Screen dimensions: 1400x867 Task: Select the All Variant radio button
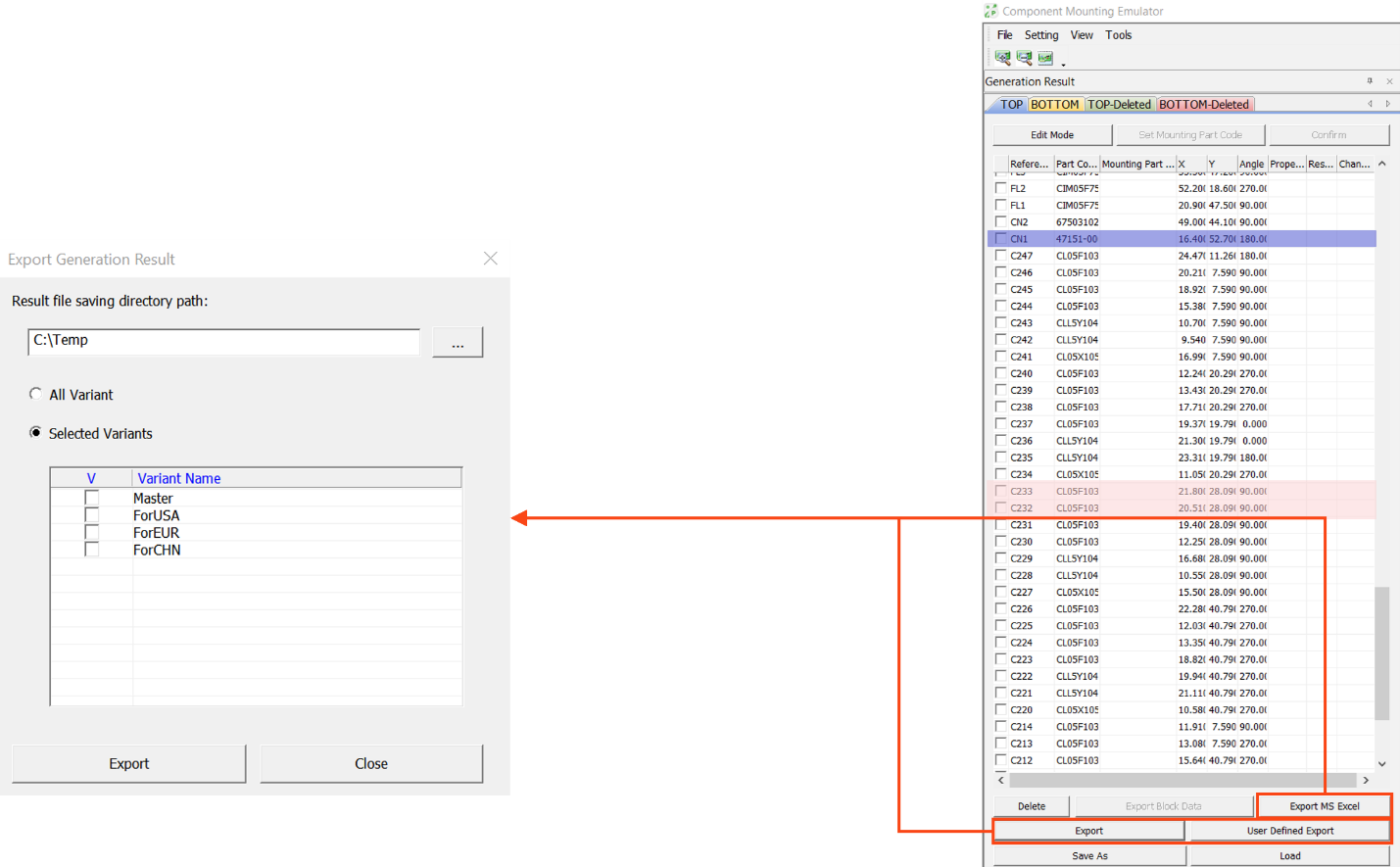coord(35,394)
